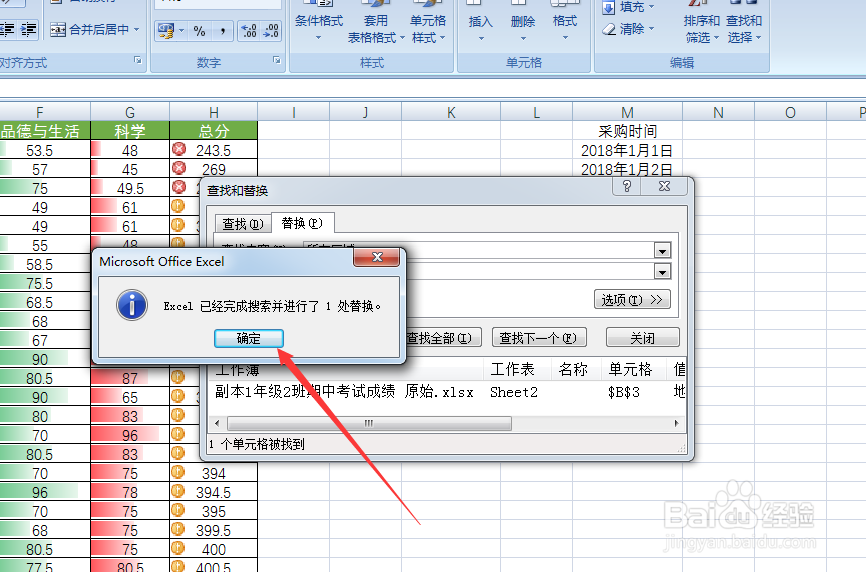Image resolution: width=866 pixels, height=572 pixels.
Task: Click the 名称 column header in results
Action: 573,369
